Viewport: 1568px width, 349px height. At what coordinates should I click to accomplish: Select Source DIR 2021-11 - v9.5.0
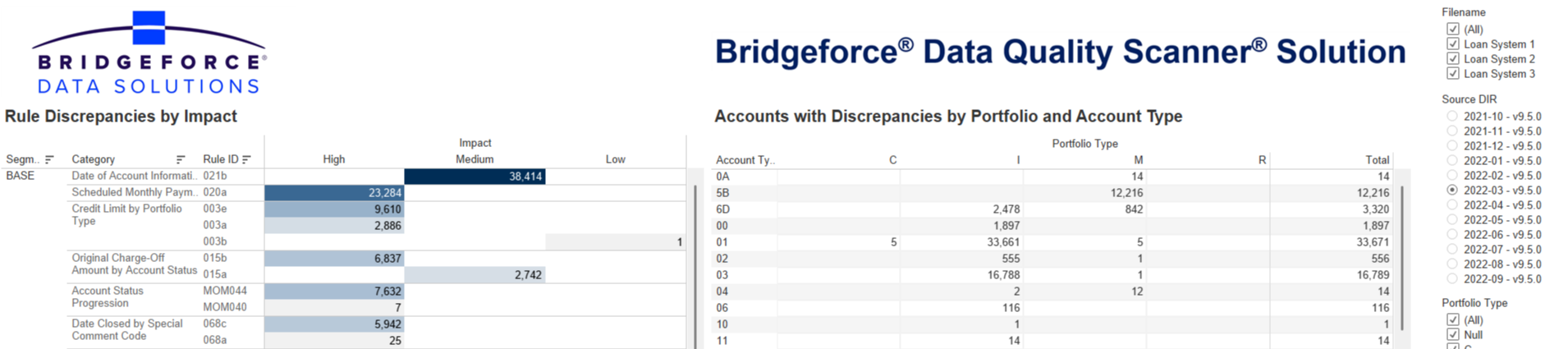tap(1452, 131)
